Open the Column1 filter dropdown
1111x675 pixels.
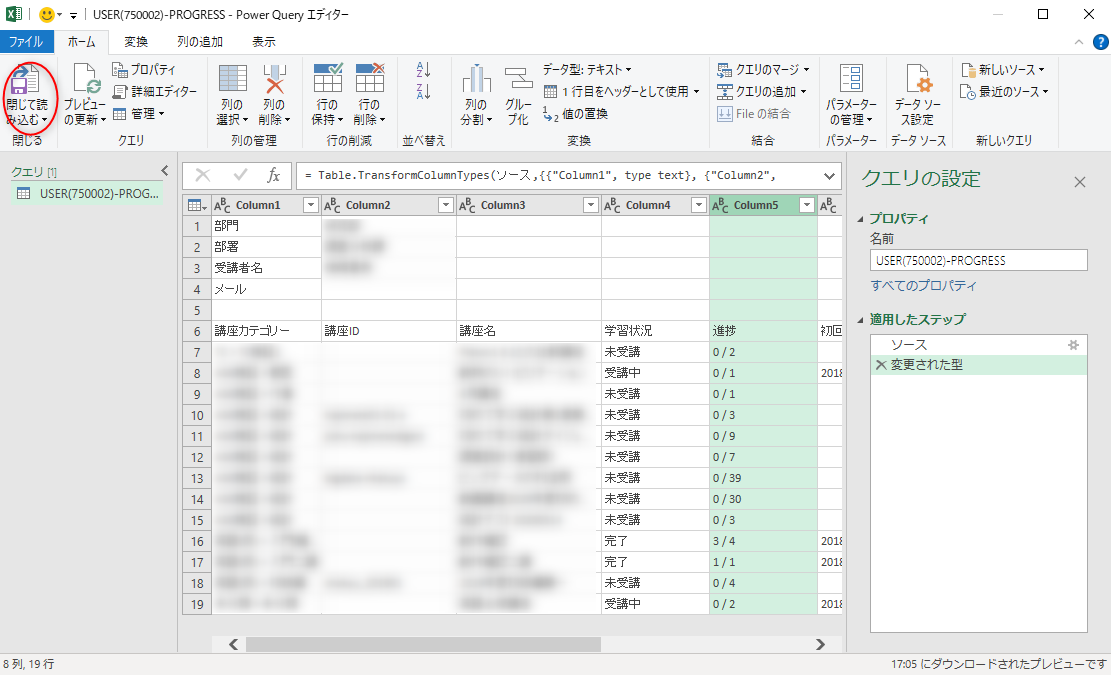click(310, 205)
